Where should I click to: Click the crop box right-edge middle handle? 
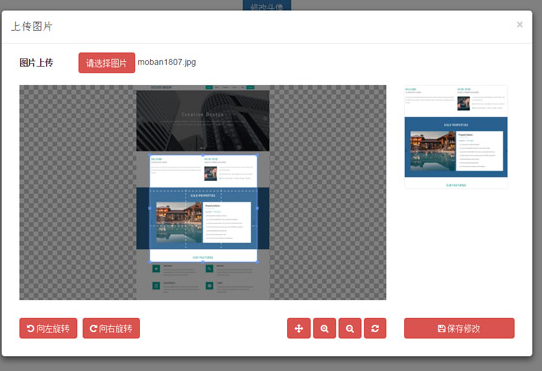coord(257,208)
